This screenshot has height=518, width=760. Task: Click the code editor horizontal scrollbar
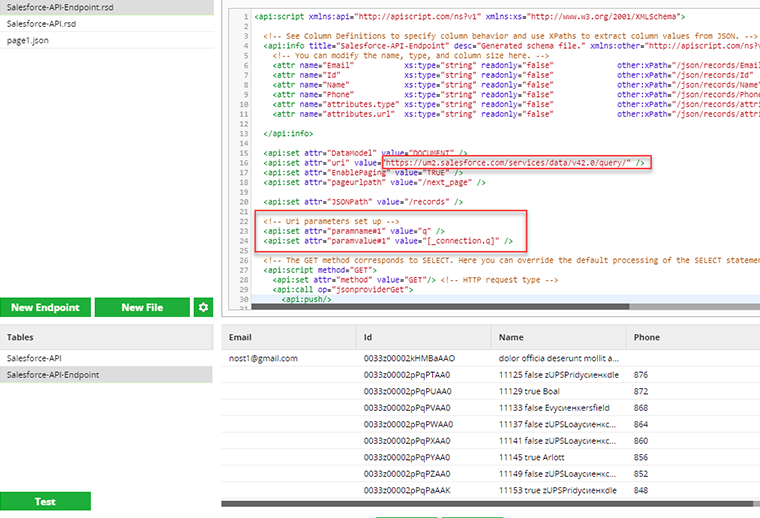pyautogui.click(x=440, y=306)
